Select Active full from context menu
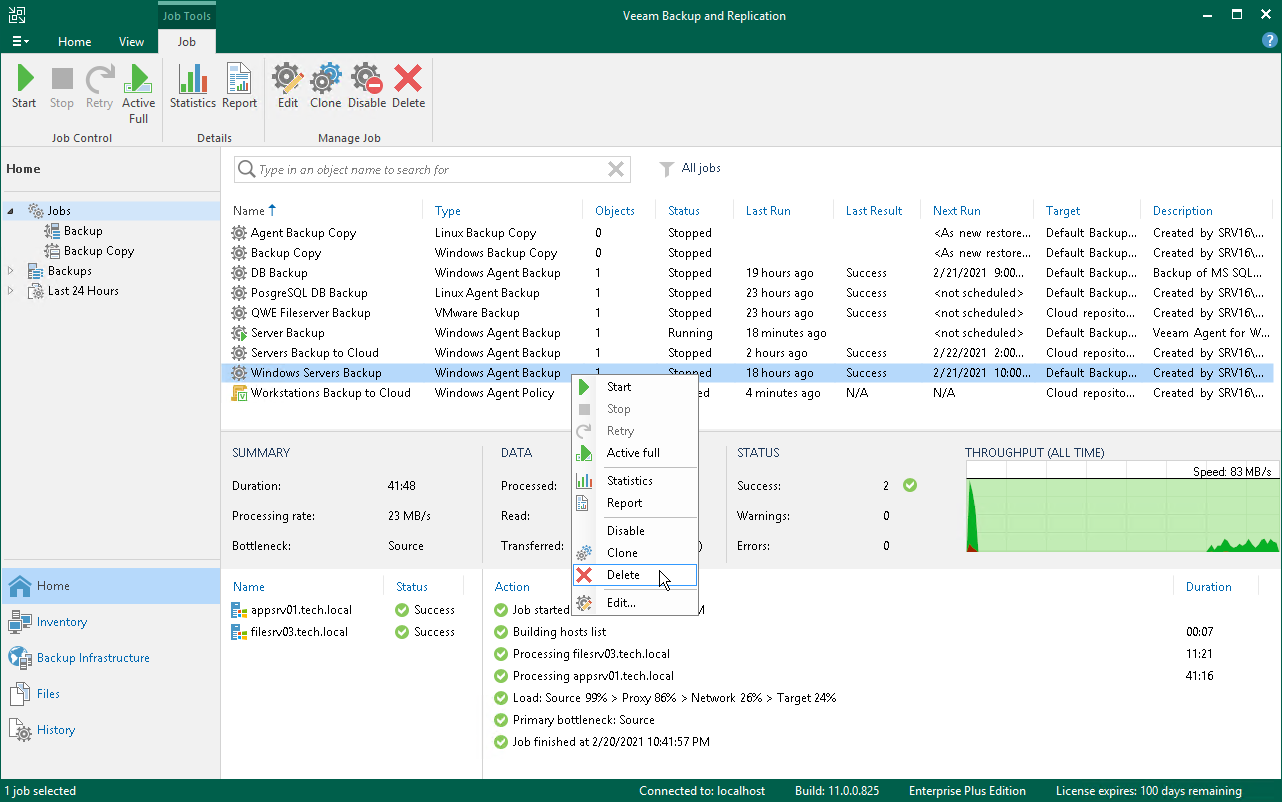Viewport: 1282px width, 802px height. pyautogui.click(x=634, y=453)
